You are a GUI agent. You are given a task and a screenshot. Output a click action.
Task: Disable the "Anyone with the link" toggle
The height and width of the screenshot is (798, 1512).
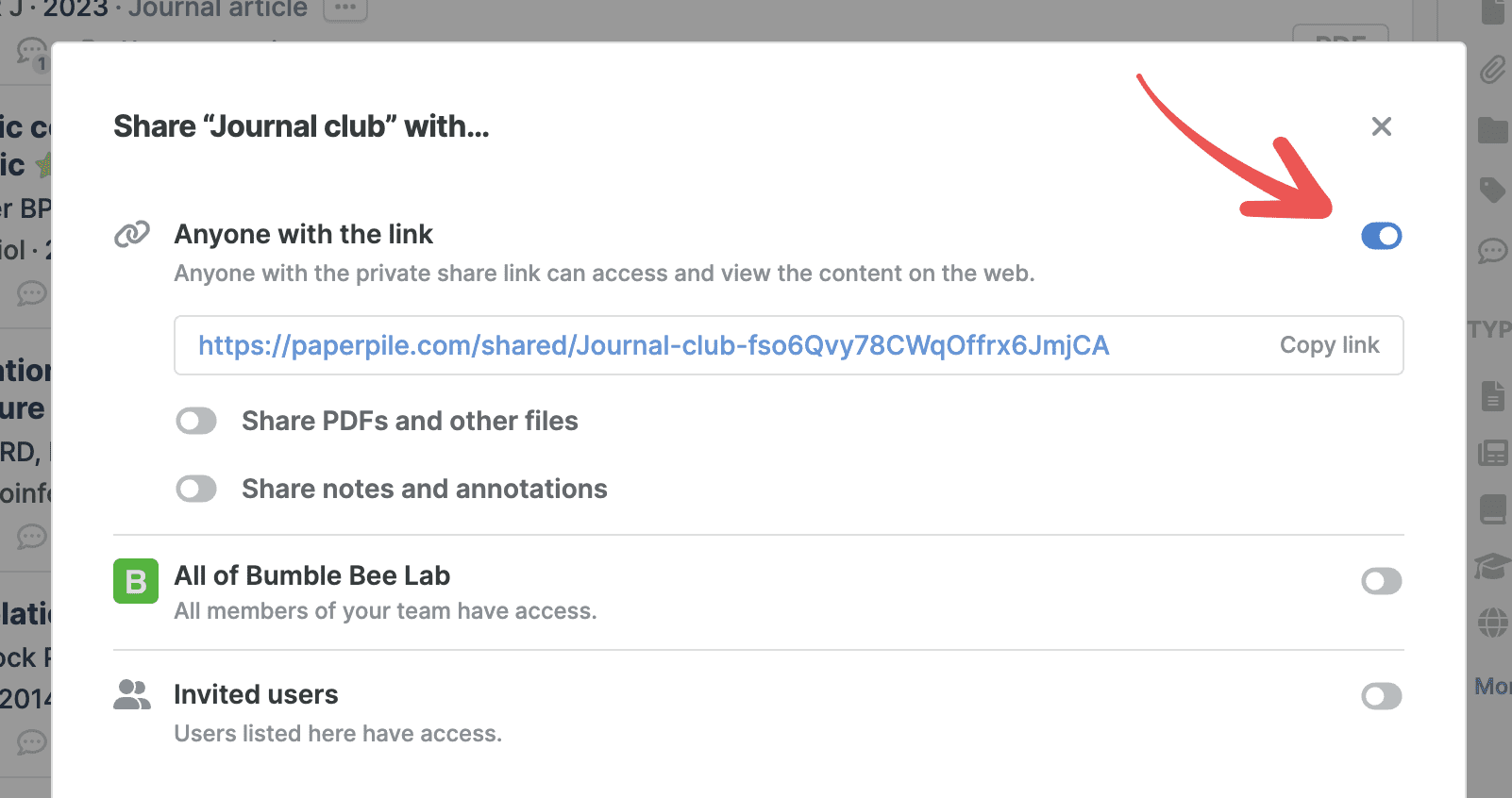1381,236
